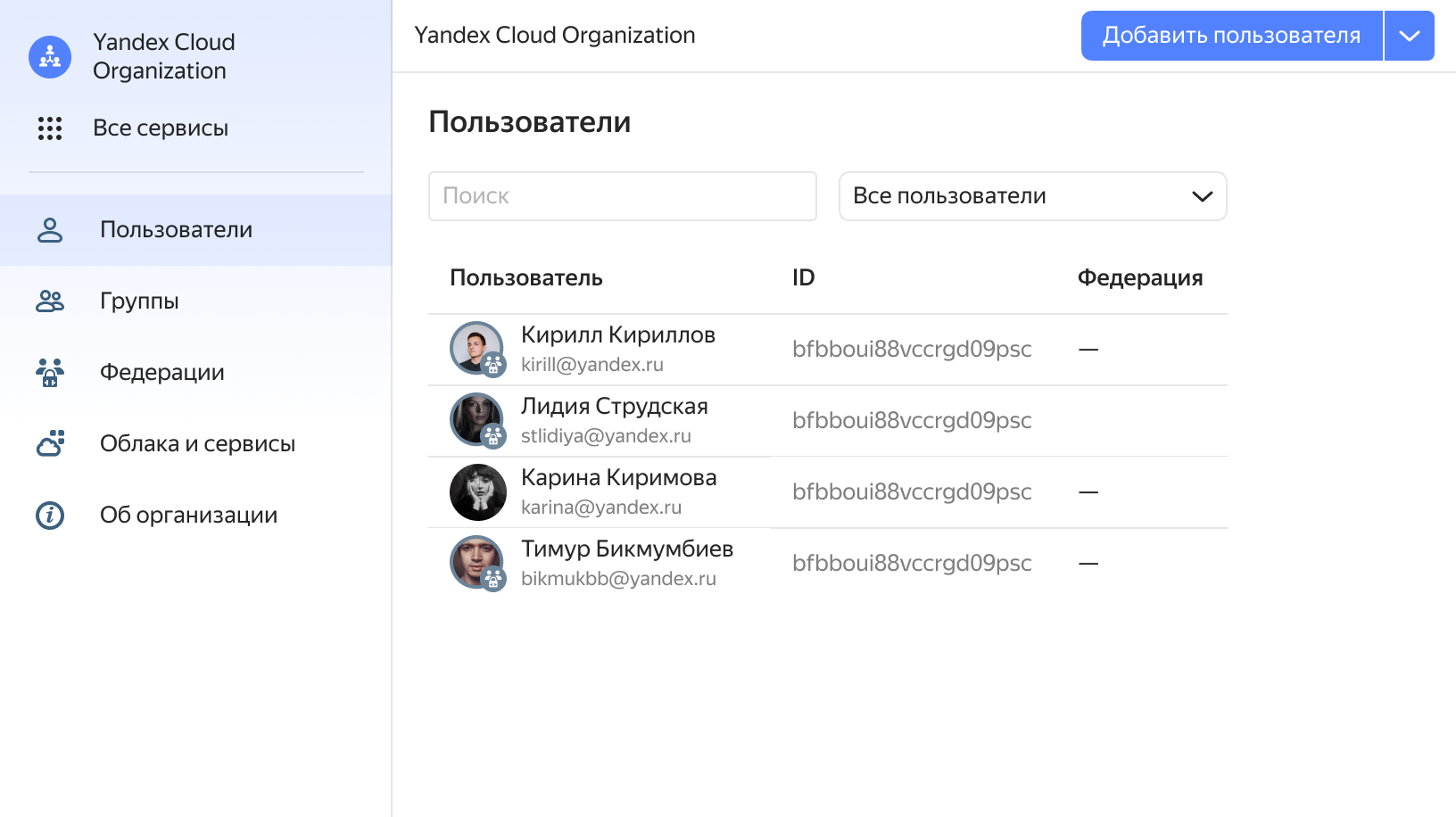
Task: Click the Об организации info icon
Action: [50, 516]
